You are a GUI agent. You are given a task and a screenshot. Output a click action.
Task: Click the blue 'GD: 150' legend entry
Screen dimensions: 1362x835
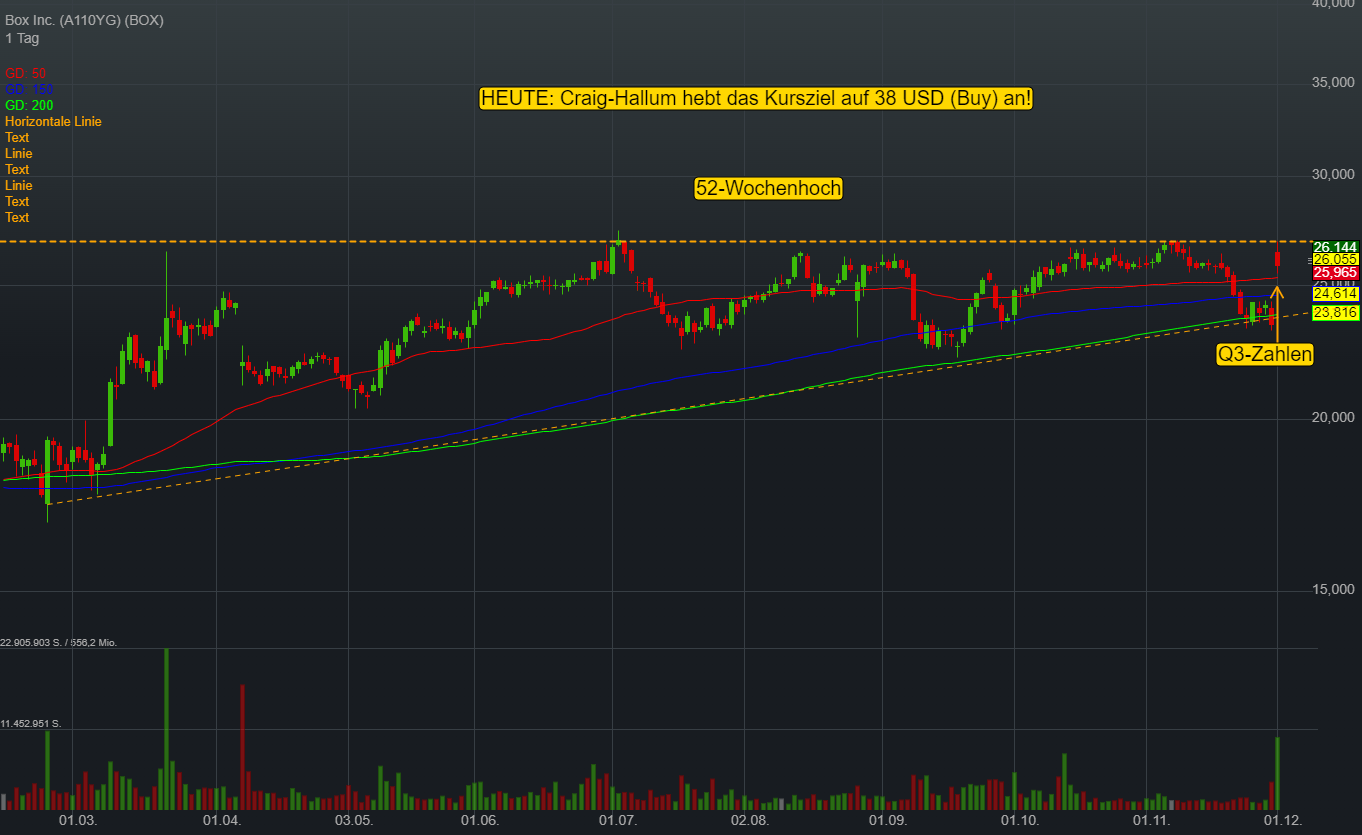point(29,89)
